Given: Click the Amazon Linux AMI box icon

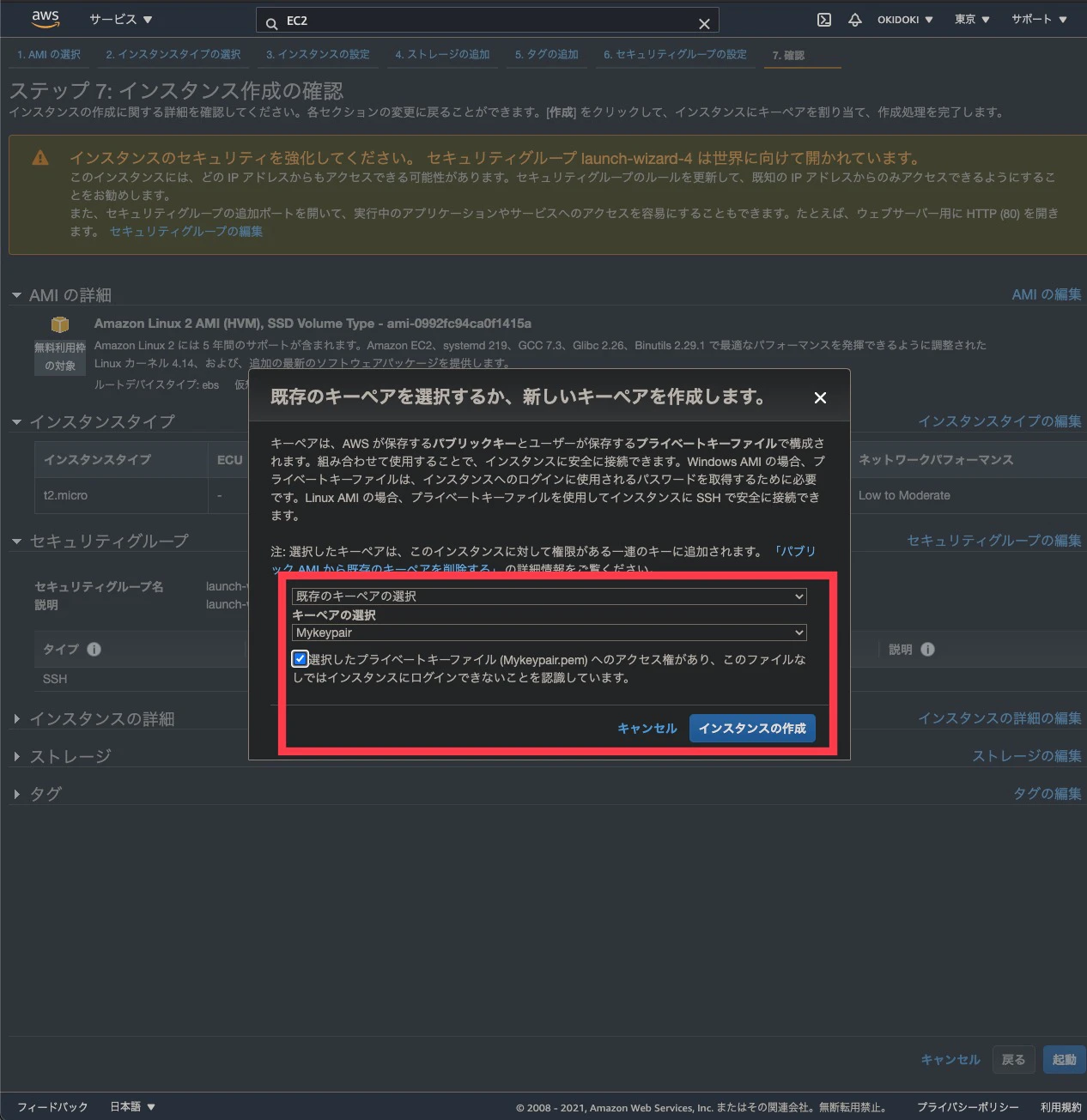Looking at the screenshot, I should coord(59,324).
